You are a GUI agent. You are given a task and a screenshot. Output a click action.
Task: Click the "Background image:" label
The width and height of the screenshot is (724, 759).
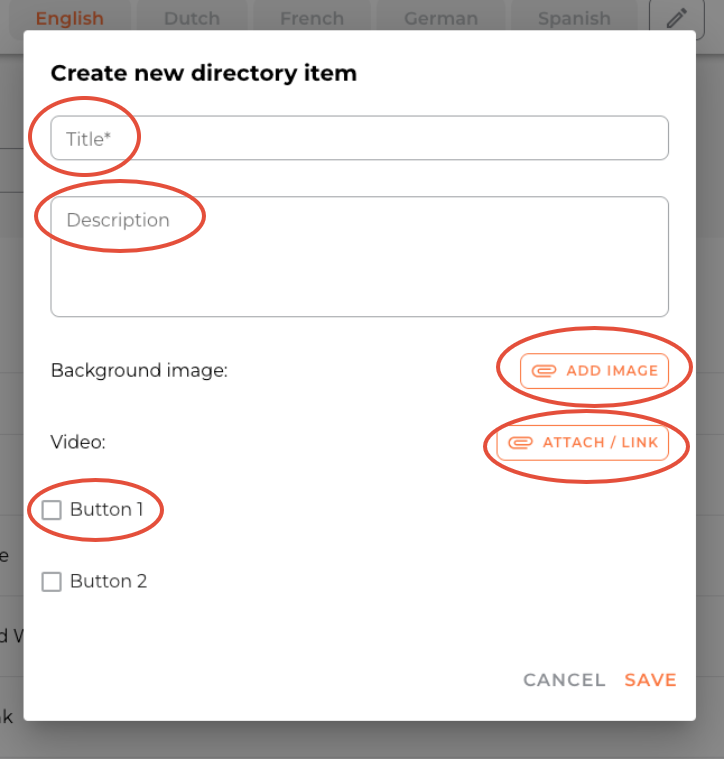[139, 371]
